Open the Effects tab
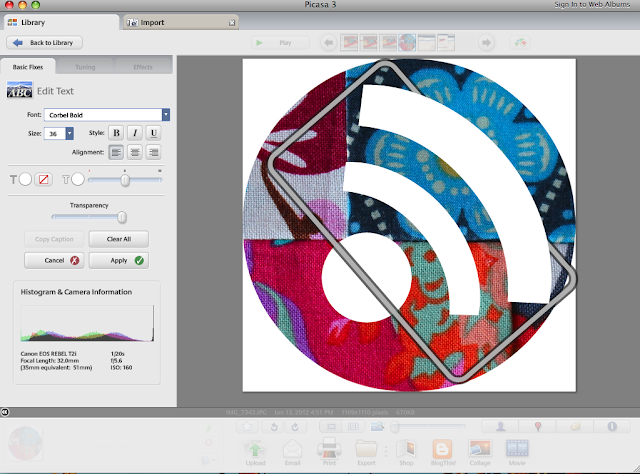 pos(143,67)
